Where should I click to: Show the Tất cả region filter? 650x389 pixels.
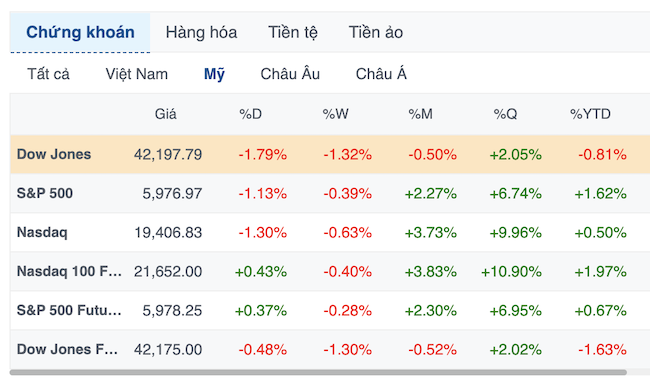tap(49, 74)
